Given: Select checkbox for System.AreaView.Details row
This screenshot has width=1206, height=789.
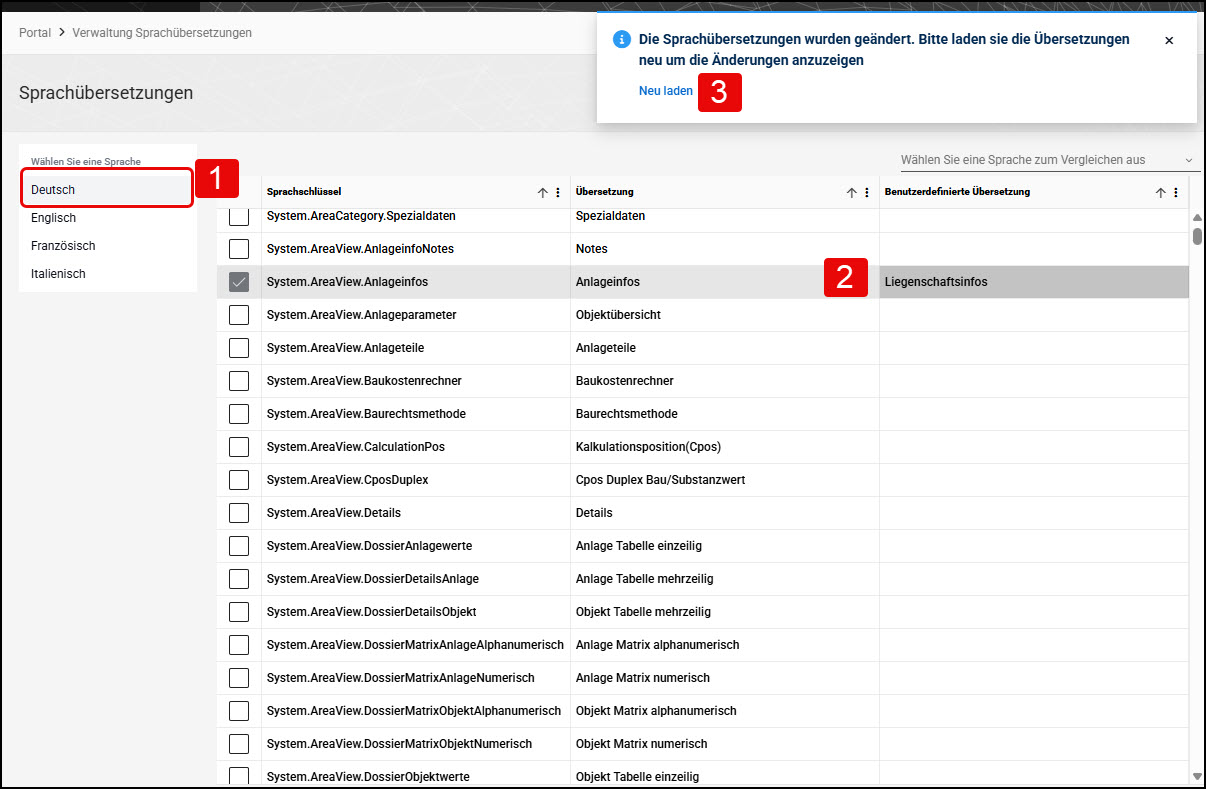Looking at the screenshot, I should pyautogui.click(x=239, y=513).
